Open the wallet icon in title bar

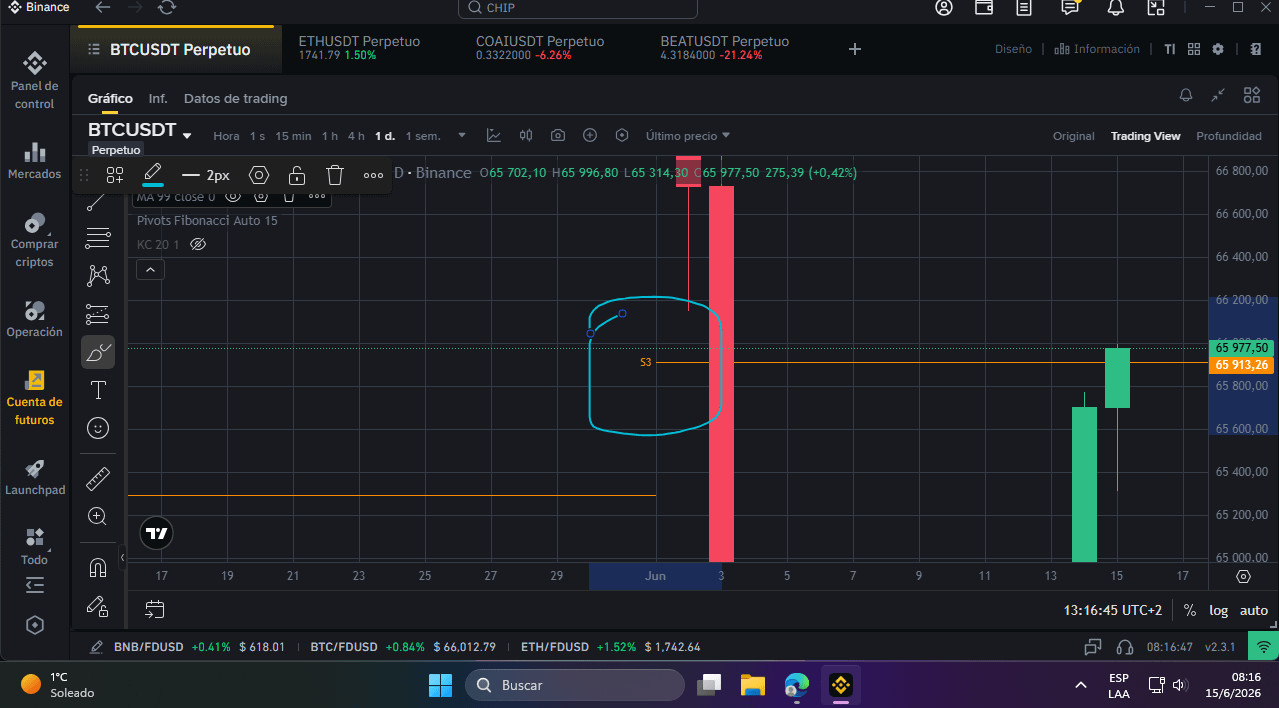pyautogui.click(x=983, y=8)
